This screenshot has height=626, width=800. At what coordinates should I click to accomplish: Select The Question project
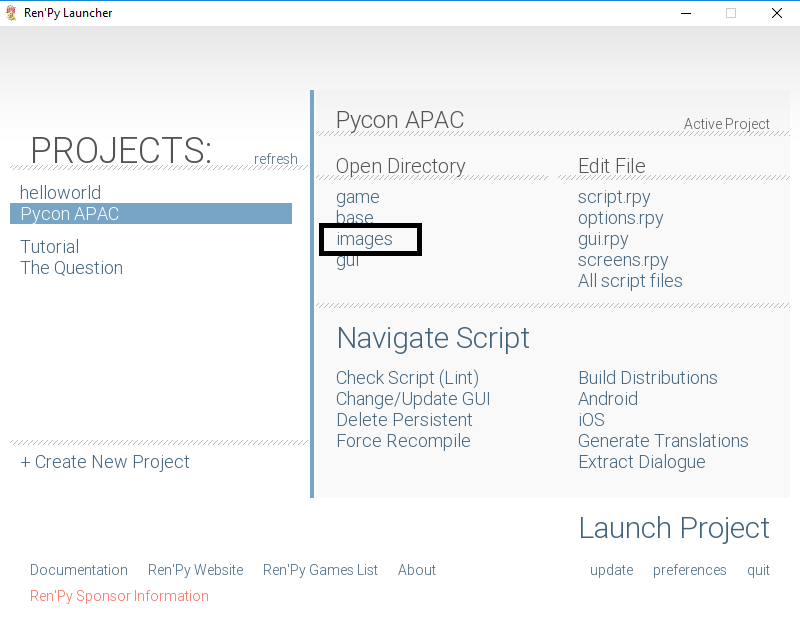pos(71,268)
